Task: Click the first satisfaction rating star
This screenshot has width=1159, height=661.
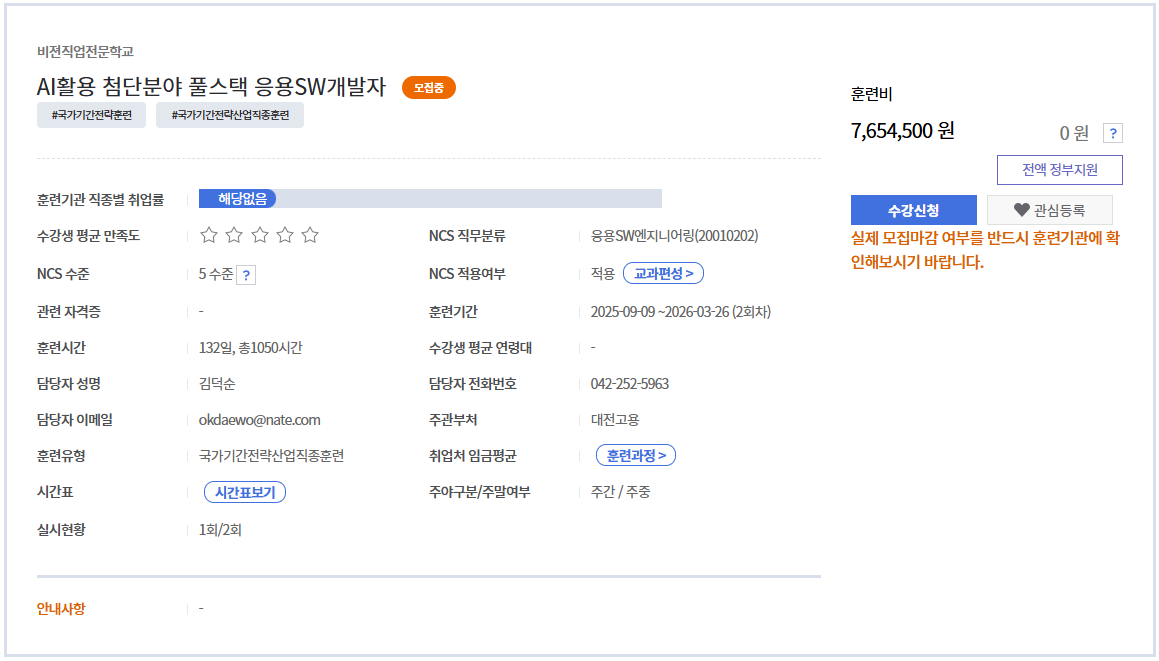Action: coord(209,235)
